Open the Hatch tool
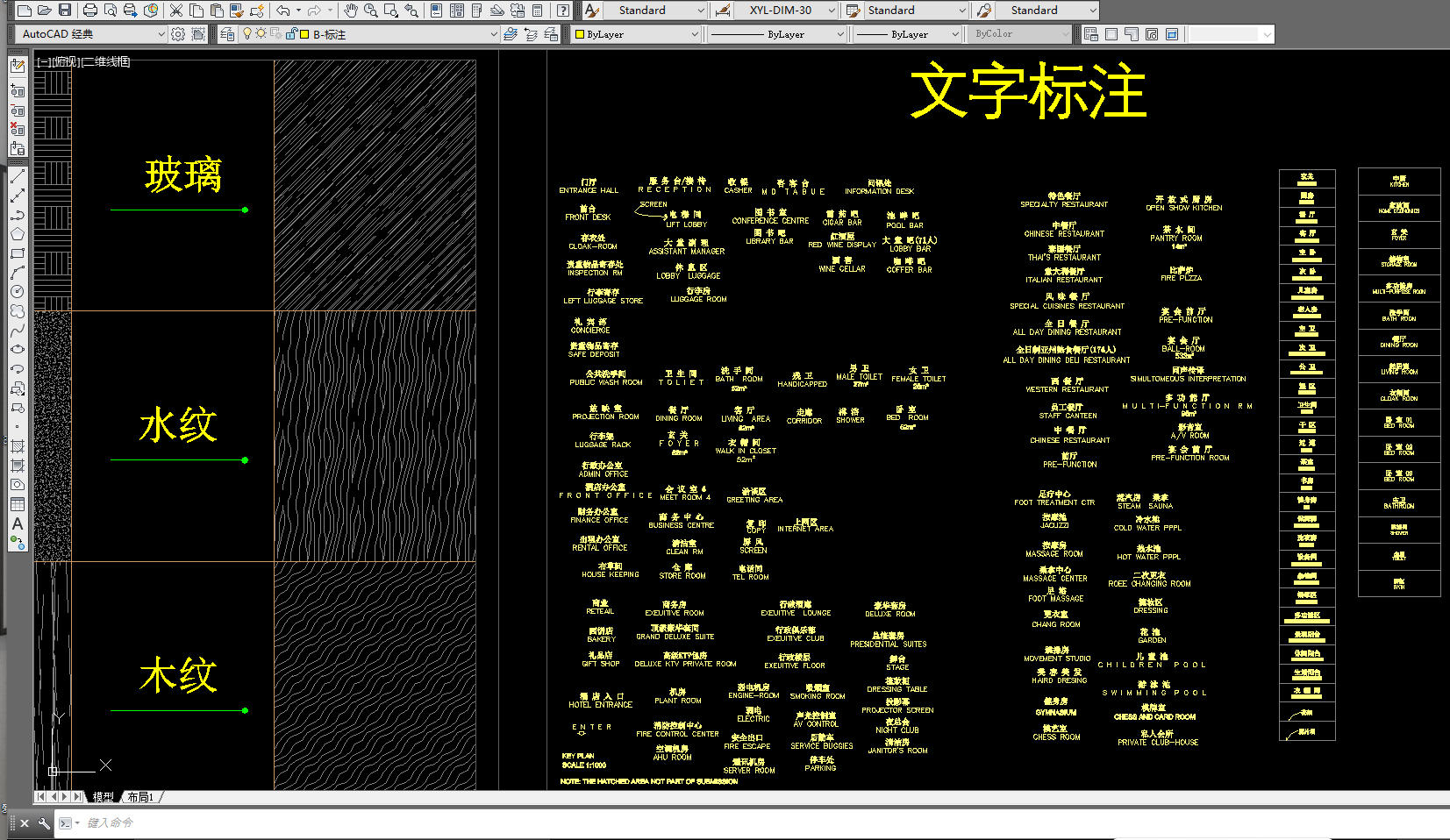Viewport: 1450px width, 840px height. click(x=17, y=446)
